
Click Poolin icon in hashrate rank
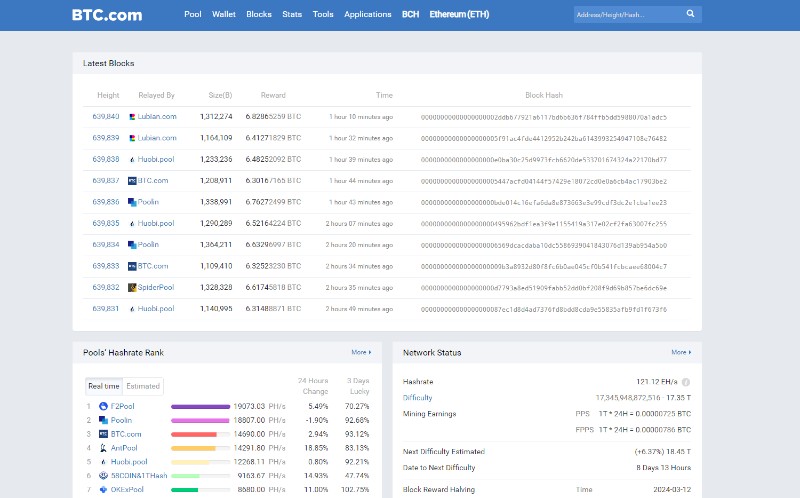103,420
